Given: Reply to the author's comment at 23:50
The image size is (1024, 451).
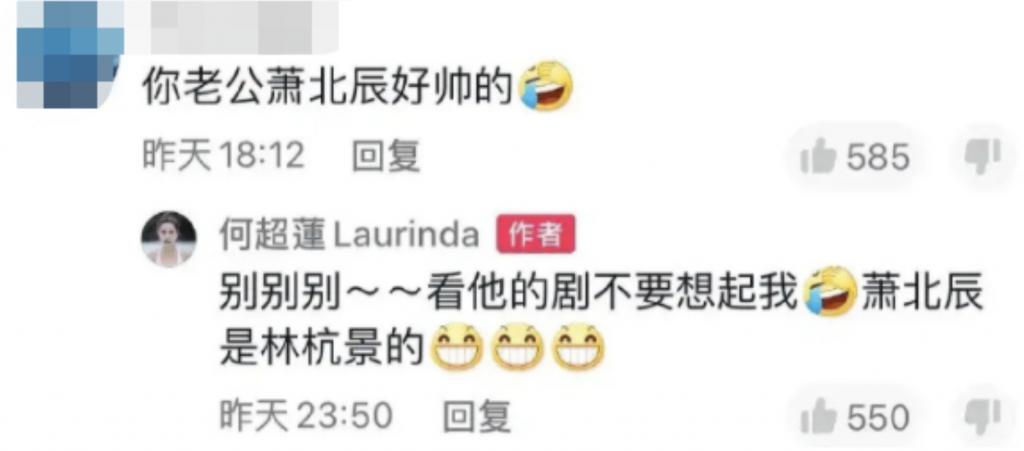Looking at the screenshot, I should 476,415.
